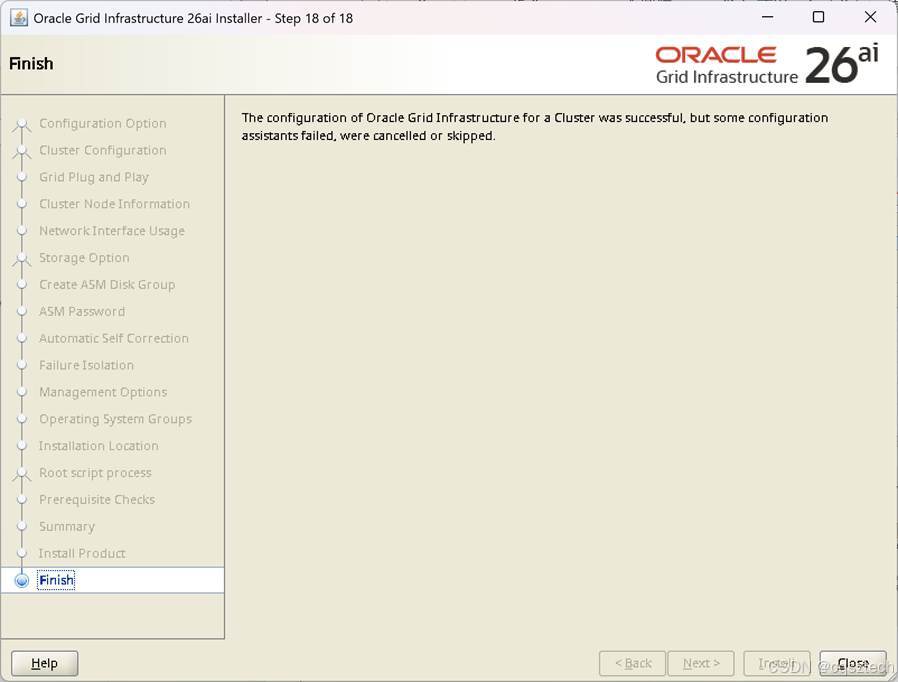Screen dimensions: 898x682
Task: Select the Install Product step
Action: [82, 553]
